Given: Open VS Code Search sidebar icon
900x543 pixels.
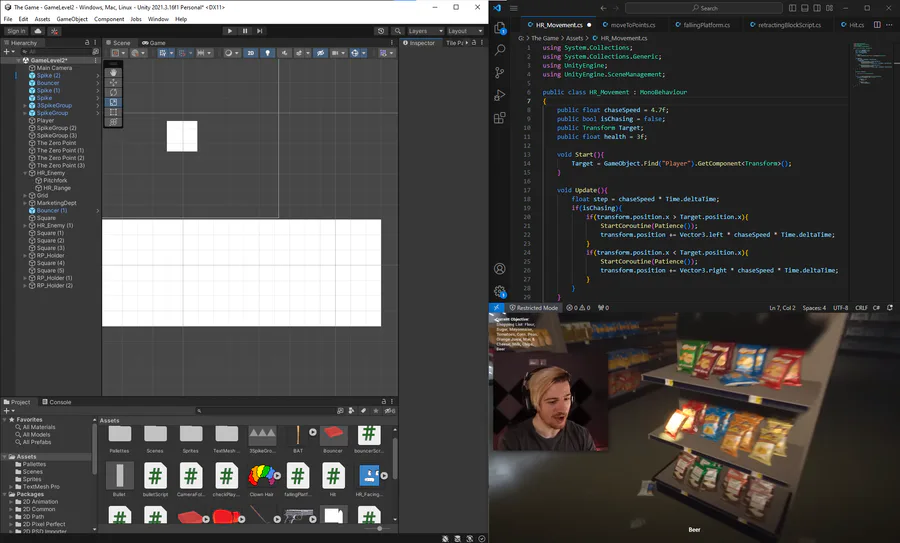Looking at the screenshot, I should tap(500, 50).
